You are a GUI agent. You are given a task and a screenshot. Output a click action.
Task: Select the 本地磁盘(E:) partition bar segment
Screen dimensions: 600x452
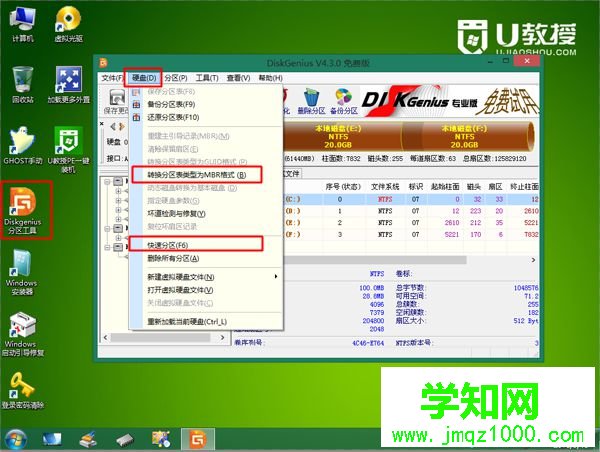[x=342, y=137]
